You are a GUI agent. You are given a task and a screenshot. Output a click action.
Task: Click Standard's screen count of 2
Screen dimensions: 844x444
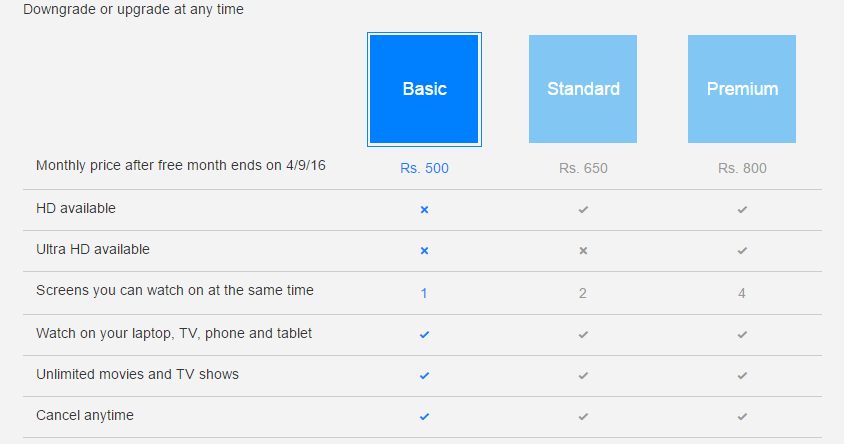pyautogui.click(x=582, y=293)
